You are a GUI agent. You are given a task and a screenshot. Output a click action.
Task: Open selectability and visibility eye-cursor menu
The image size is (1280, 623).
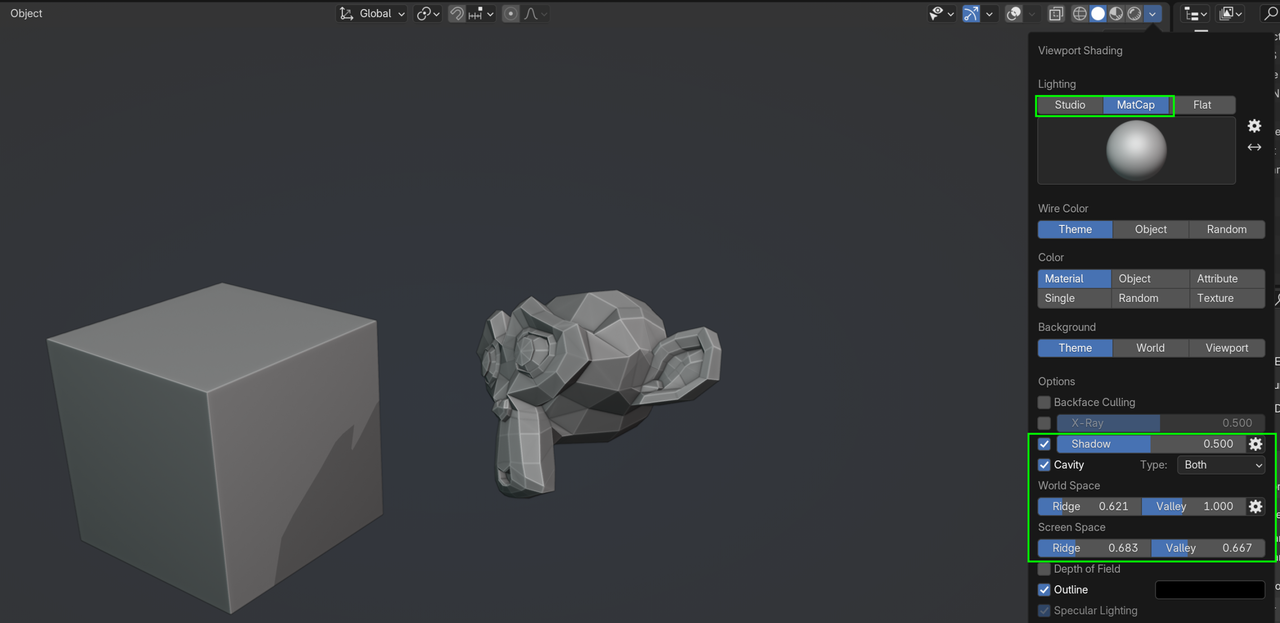pos(941,14)
